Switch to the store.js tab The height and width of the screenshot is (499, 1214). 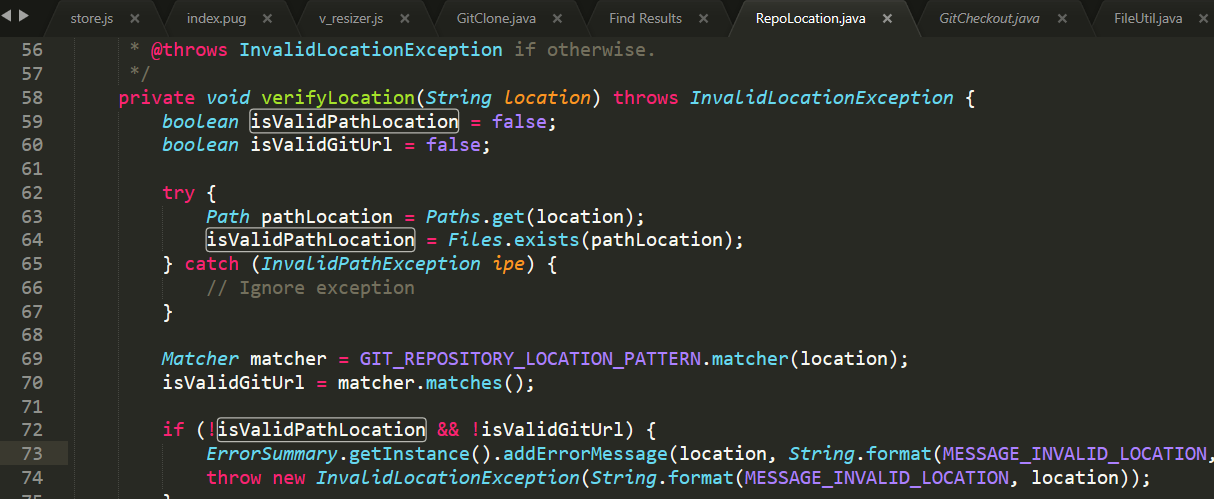click(91, 18)
